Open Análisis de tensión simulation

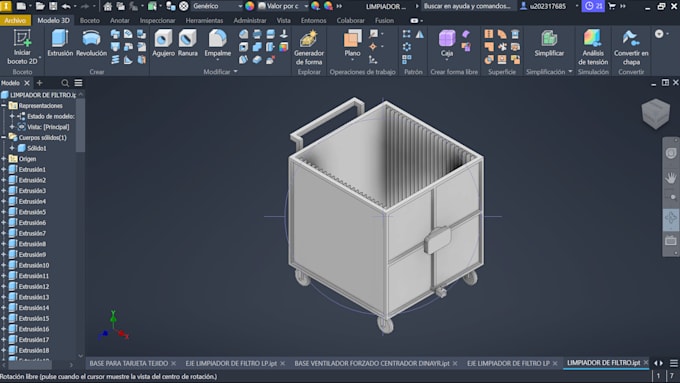pos(593,48)
